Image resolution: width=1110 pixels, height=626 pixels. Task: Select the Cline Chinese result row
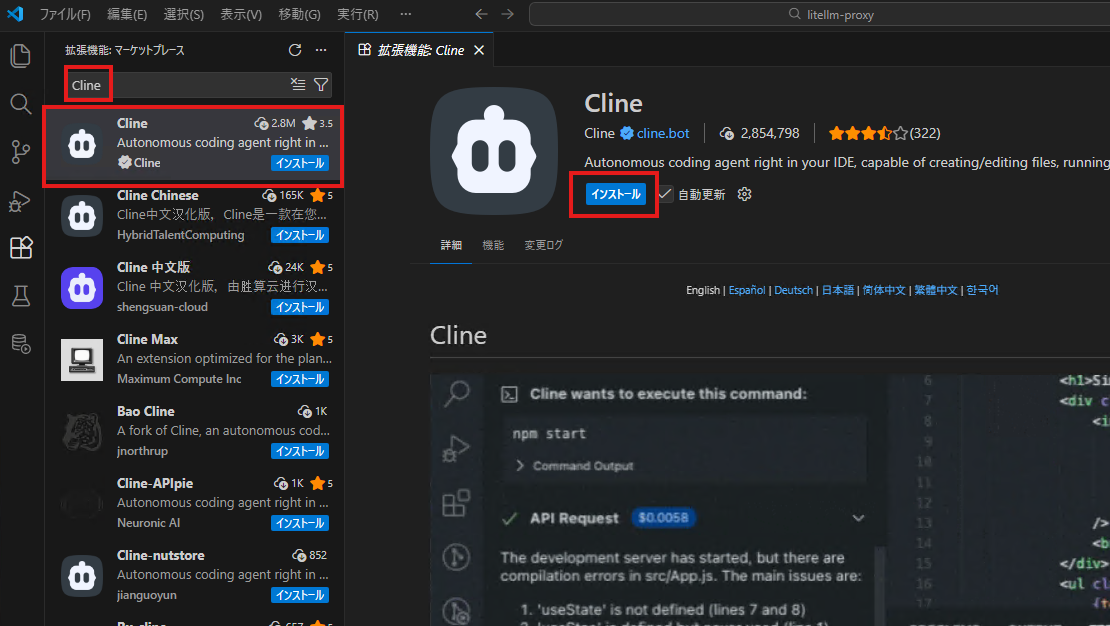click(195, 215)
